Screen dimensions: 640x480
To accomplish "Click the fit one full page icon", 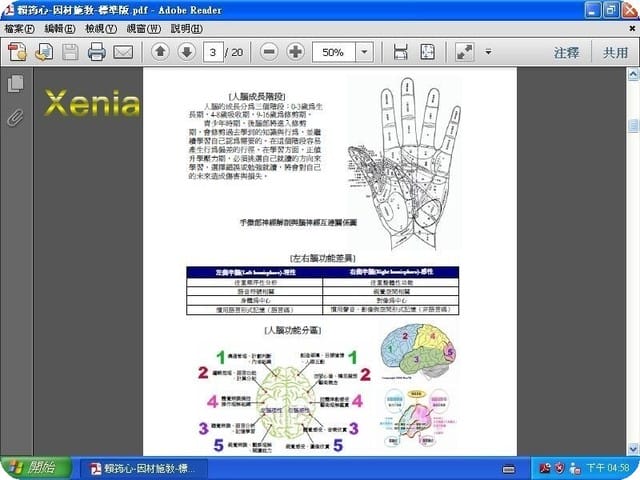I will tap(427, 52).
